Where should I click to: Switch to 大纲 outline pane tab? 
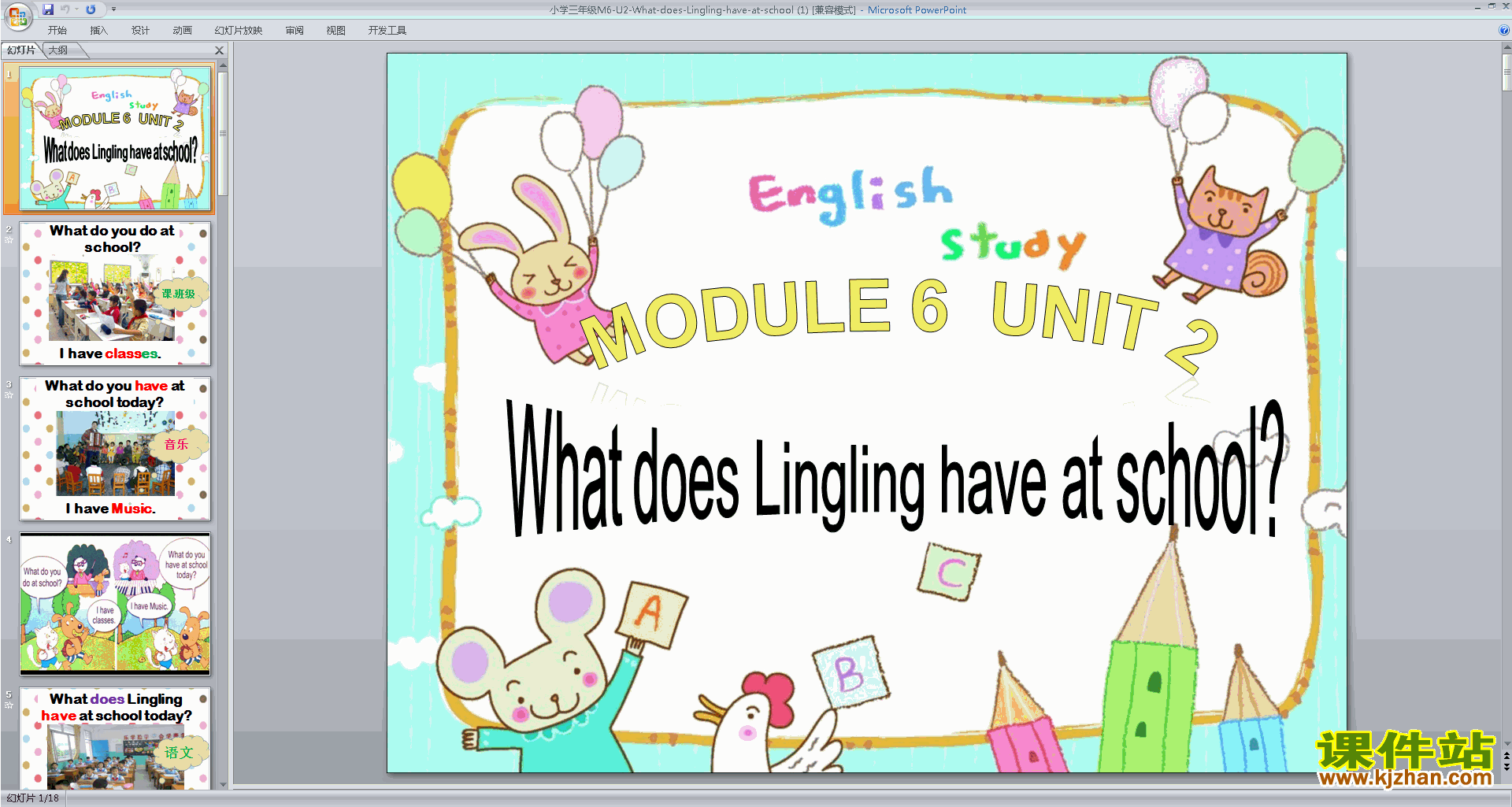click(x=58, y=50)
